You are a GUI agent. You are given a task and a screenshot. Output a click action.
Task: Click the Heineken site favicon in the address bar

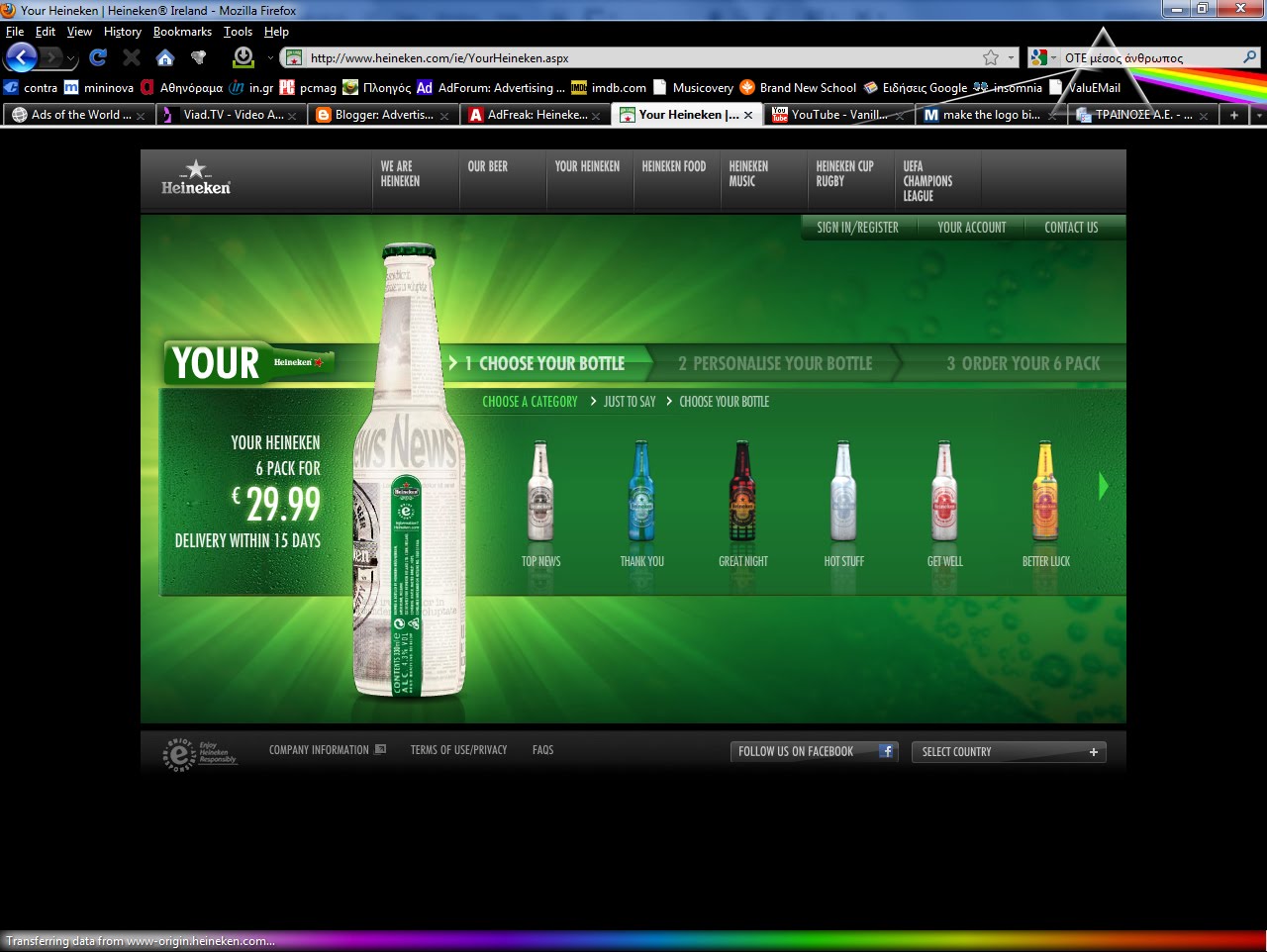tap(294, 57)
